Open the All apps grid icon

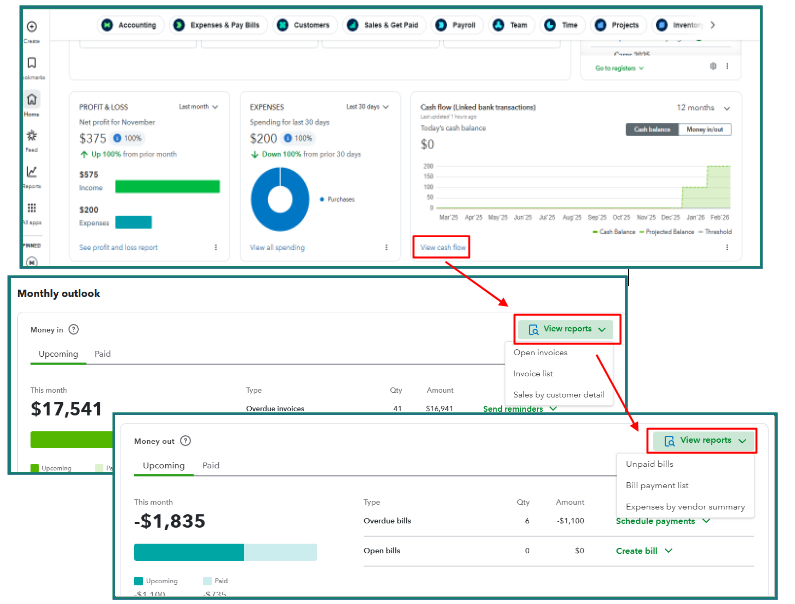(x=32, y=208)
